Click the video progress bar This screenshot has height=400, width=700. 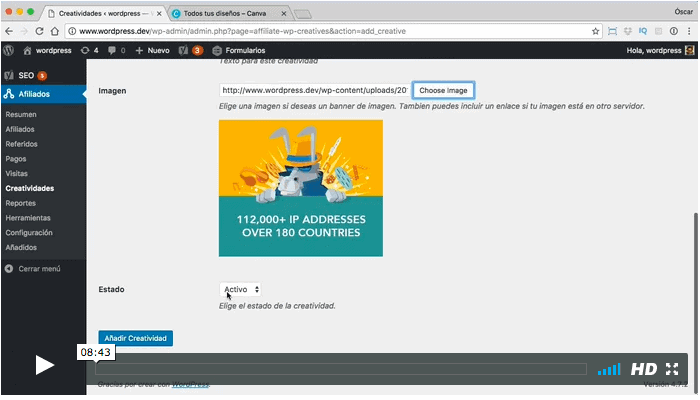(x=341, y=369)
